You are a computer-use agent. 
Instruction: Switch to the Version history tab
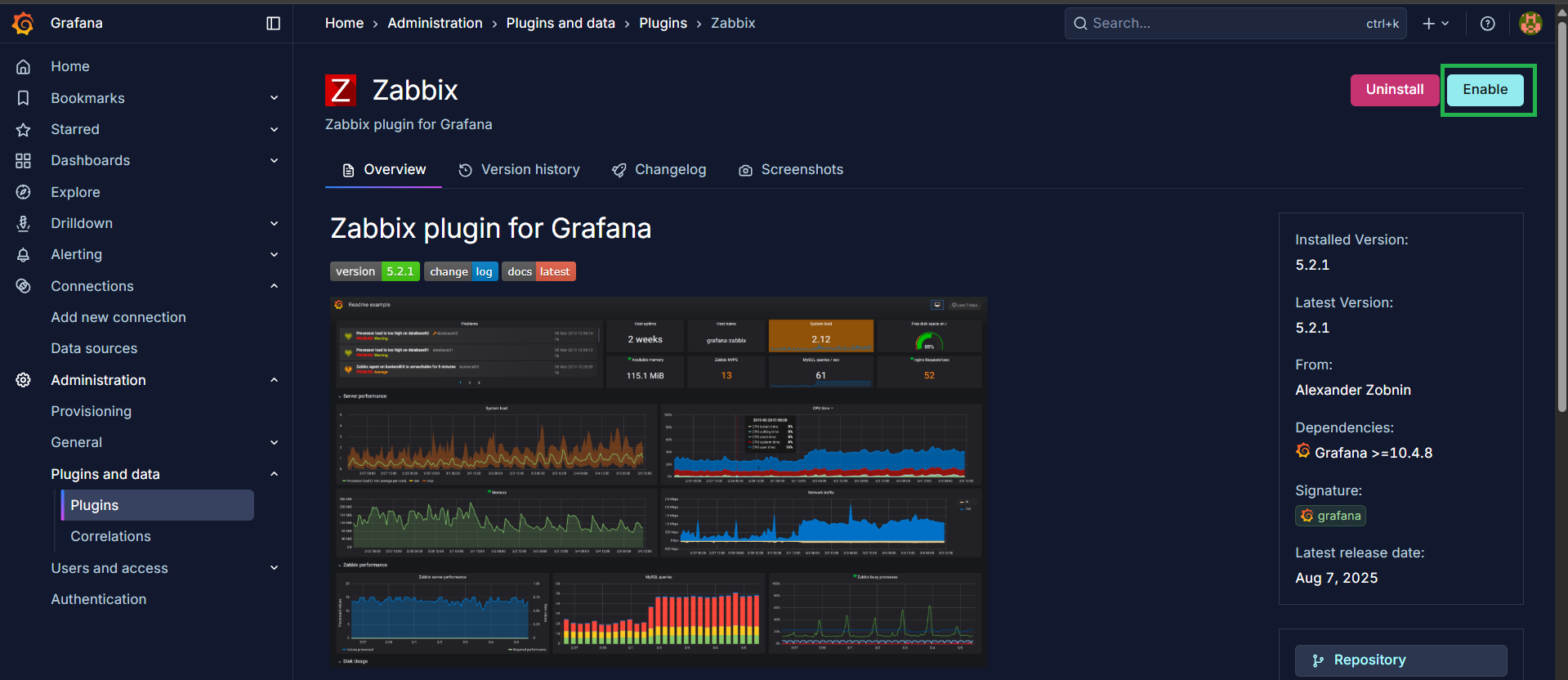[519, 170]
